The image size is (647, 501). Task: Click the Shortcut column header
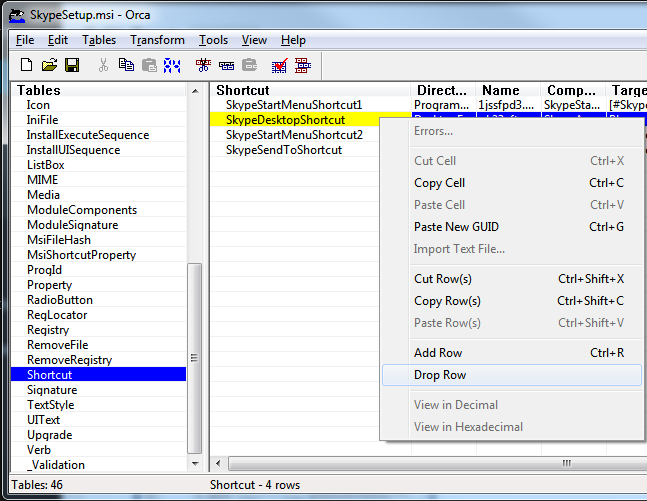[311, 90]
